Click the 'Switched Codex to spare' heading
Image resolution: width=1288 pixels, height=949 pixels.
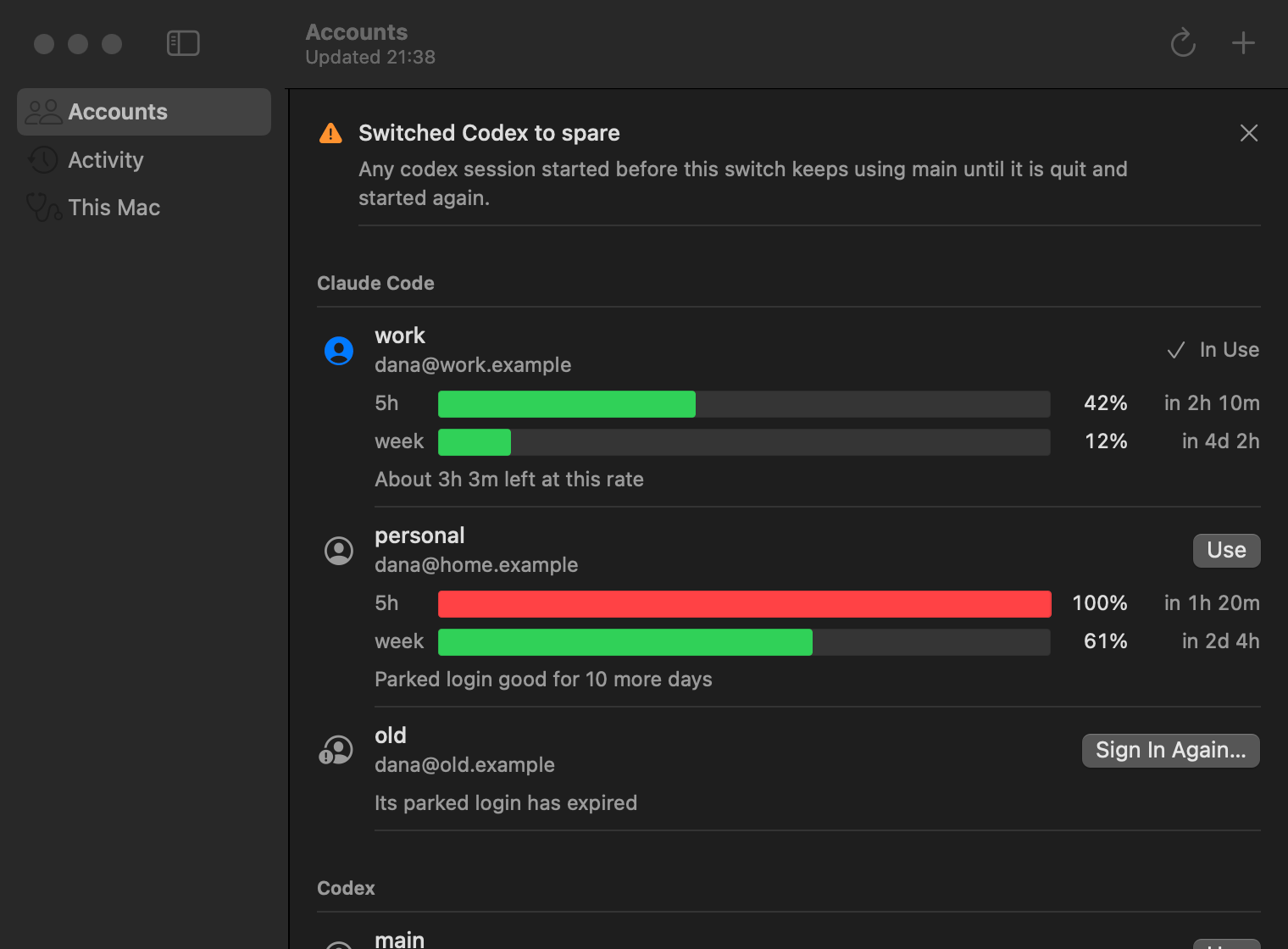(x=489, y=133)
